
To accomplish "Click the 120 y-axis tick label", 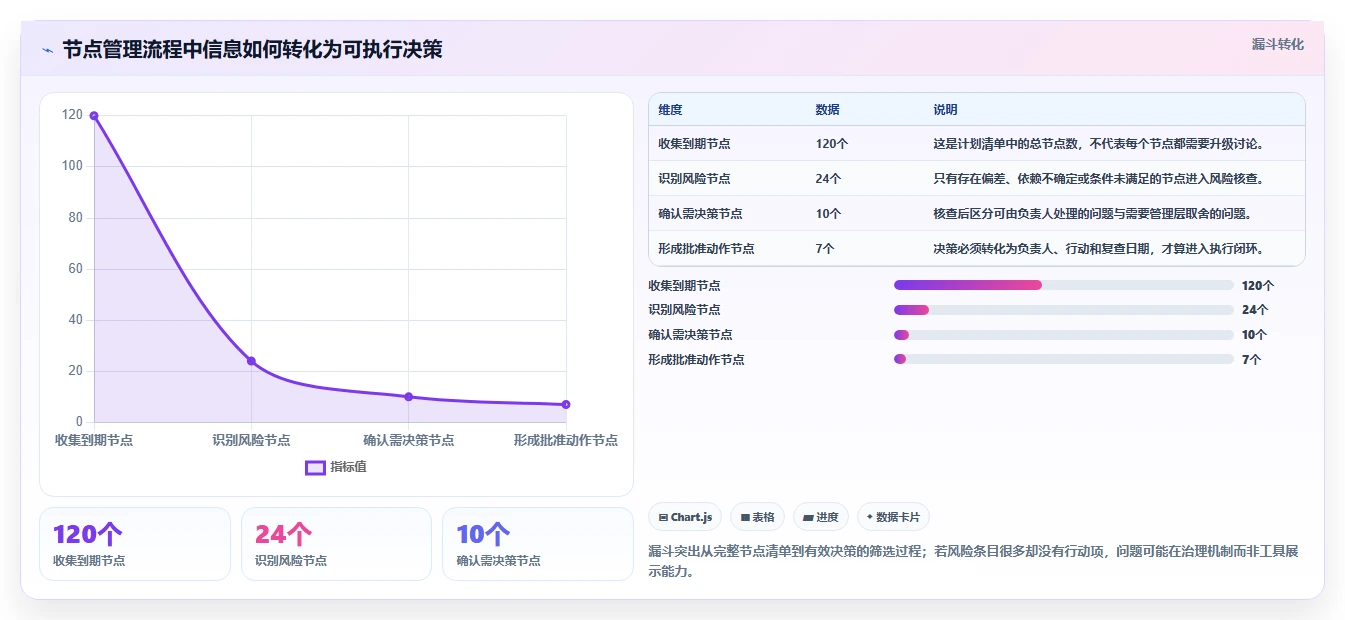I will [x=72, y=115].
